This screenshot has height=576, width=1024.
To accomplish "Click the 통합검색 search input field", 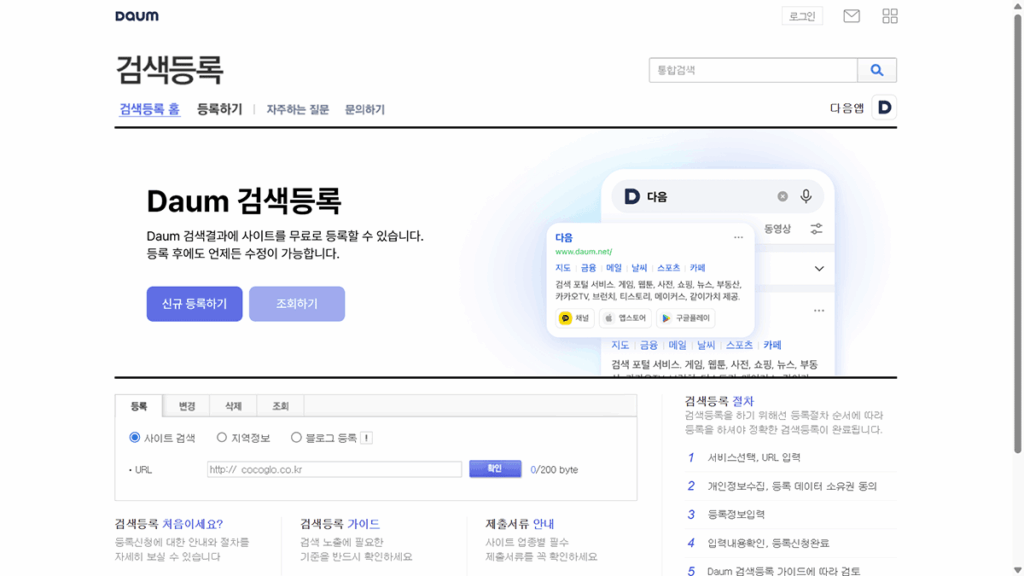I will 753,70.
